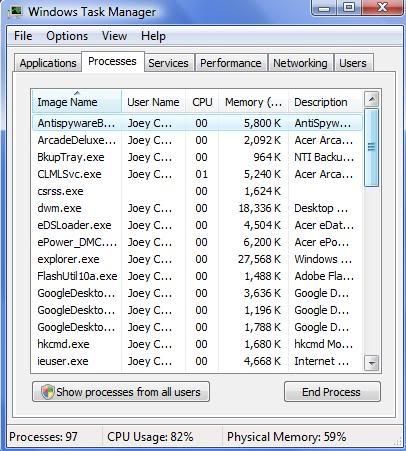Click the process list scrollbar thumb
Viewport: 406px width, 451px height.
[x=371, y=147]
